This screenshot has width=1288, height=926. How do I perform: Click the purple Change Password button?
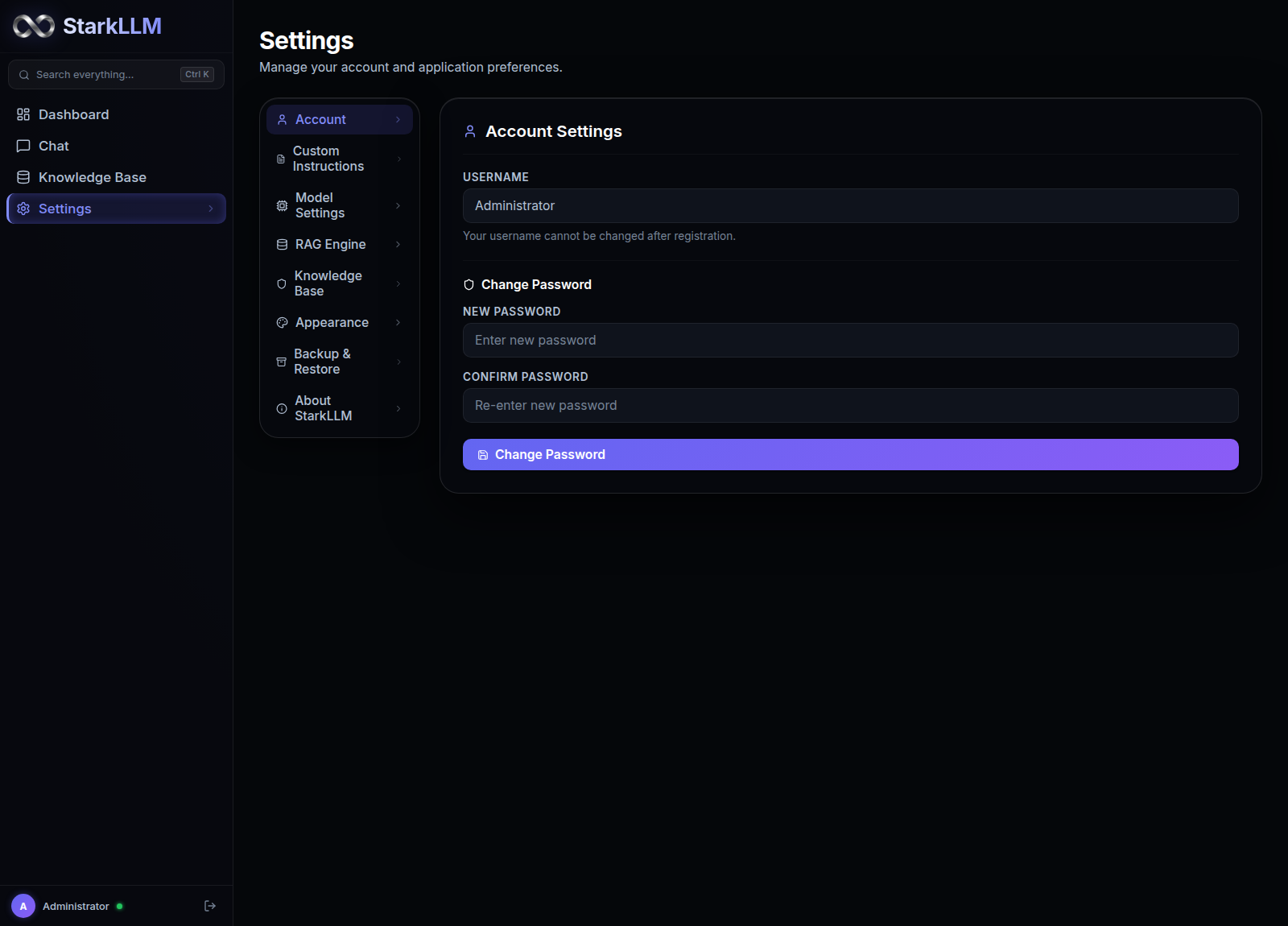(850, 454)
